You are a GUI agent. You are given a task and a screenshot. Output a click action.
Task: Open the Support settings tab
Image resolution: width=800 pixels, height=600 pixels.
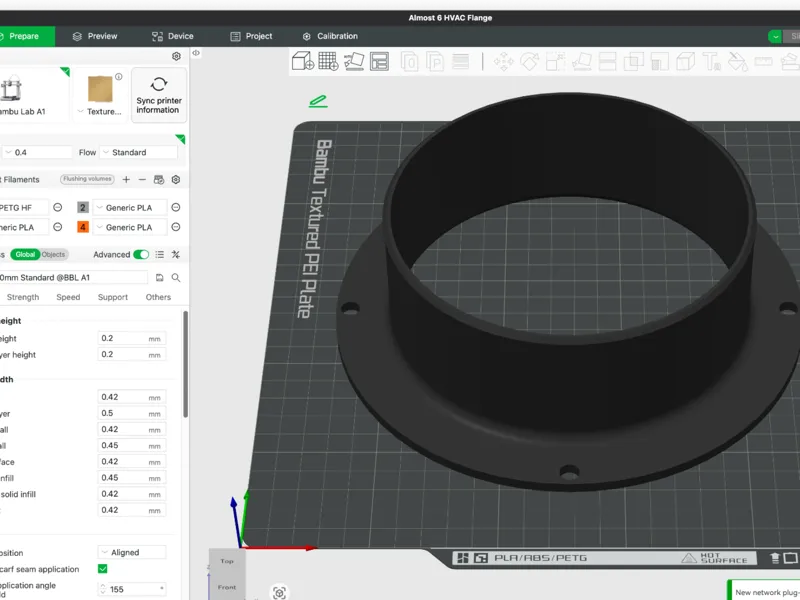(113, 297)
